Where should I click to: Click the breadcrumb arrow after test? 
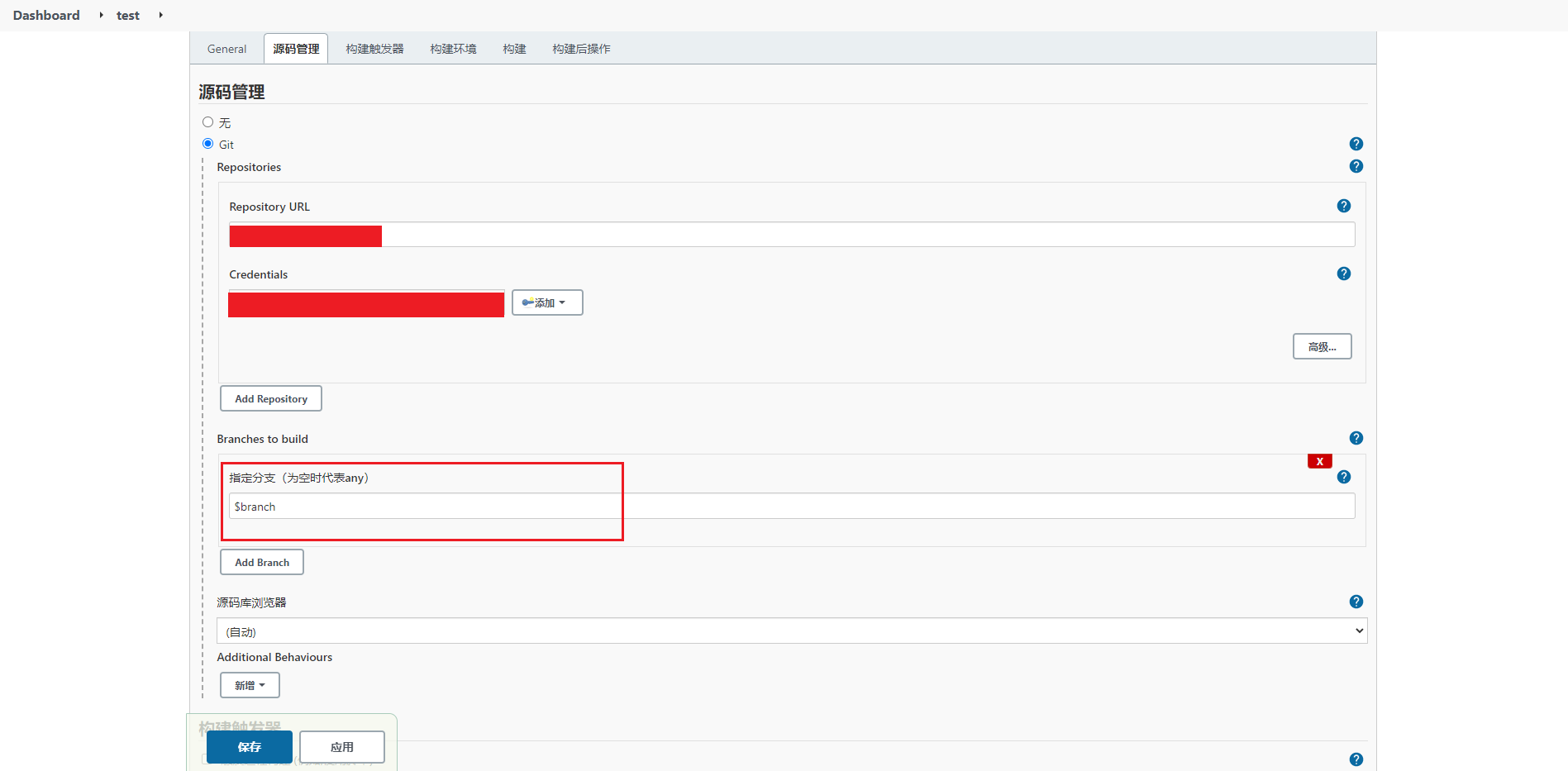pos(160,15)
